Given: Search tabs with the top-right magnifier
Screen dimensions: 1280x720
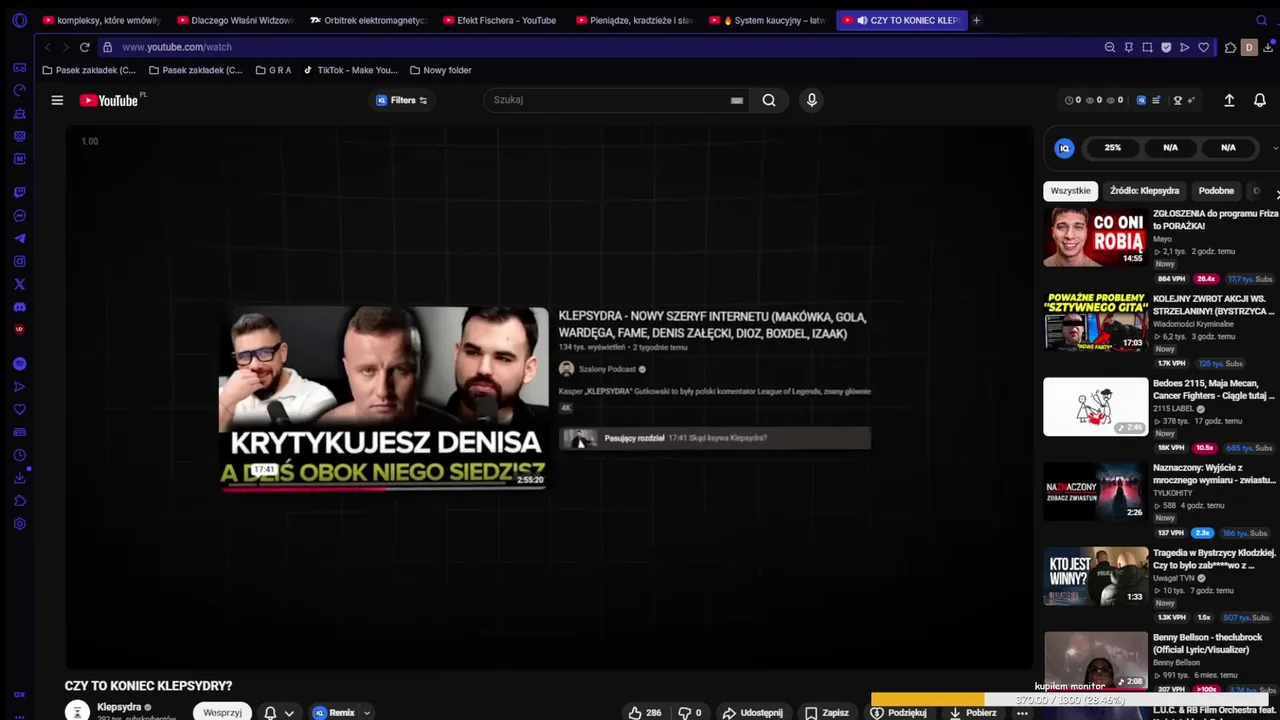Looking at the screenshot, I should 1262,20.
